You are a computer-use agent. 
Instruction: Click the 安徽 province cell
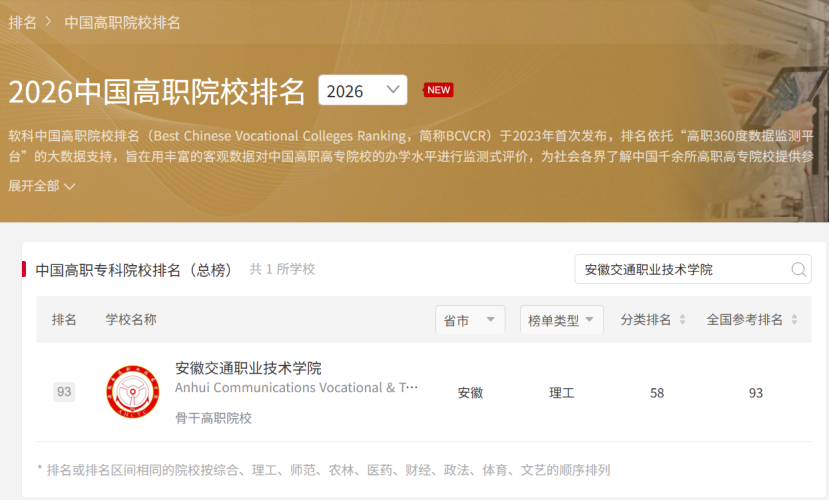pos(470,393)
